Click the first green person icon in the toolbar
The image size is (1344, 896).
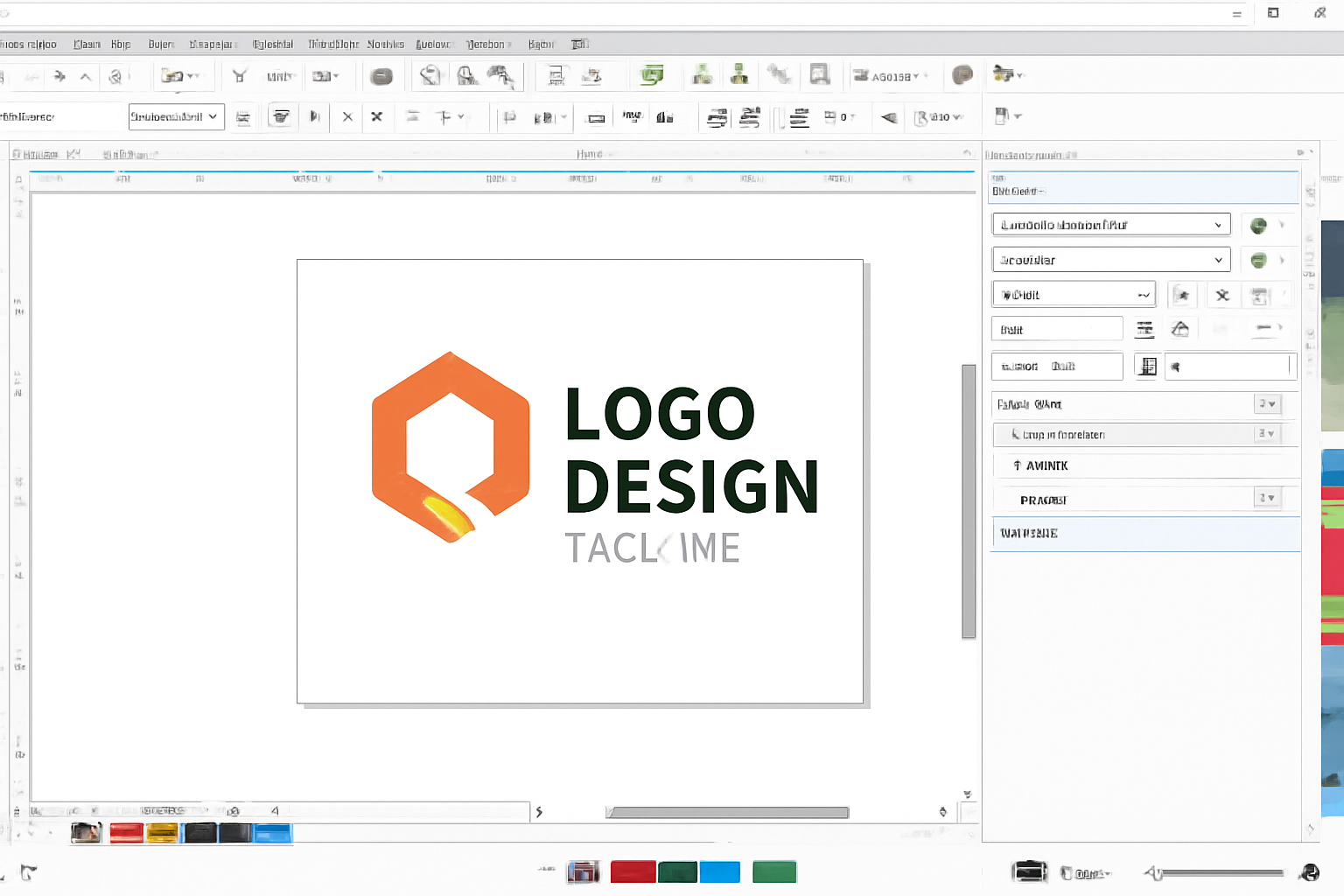(x=702, y=75)
